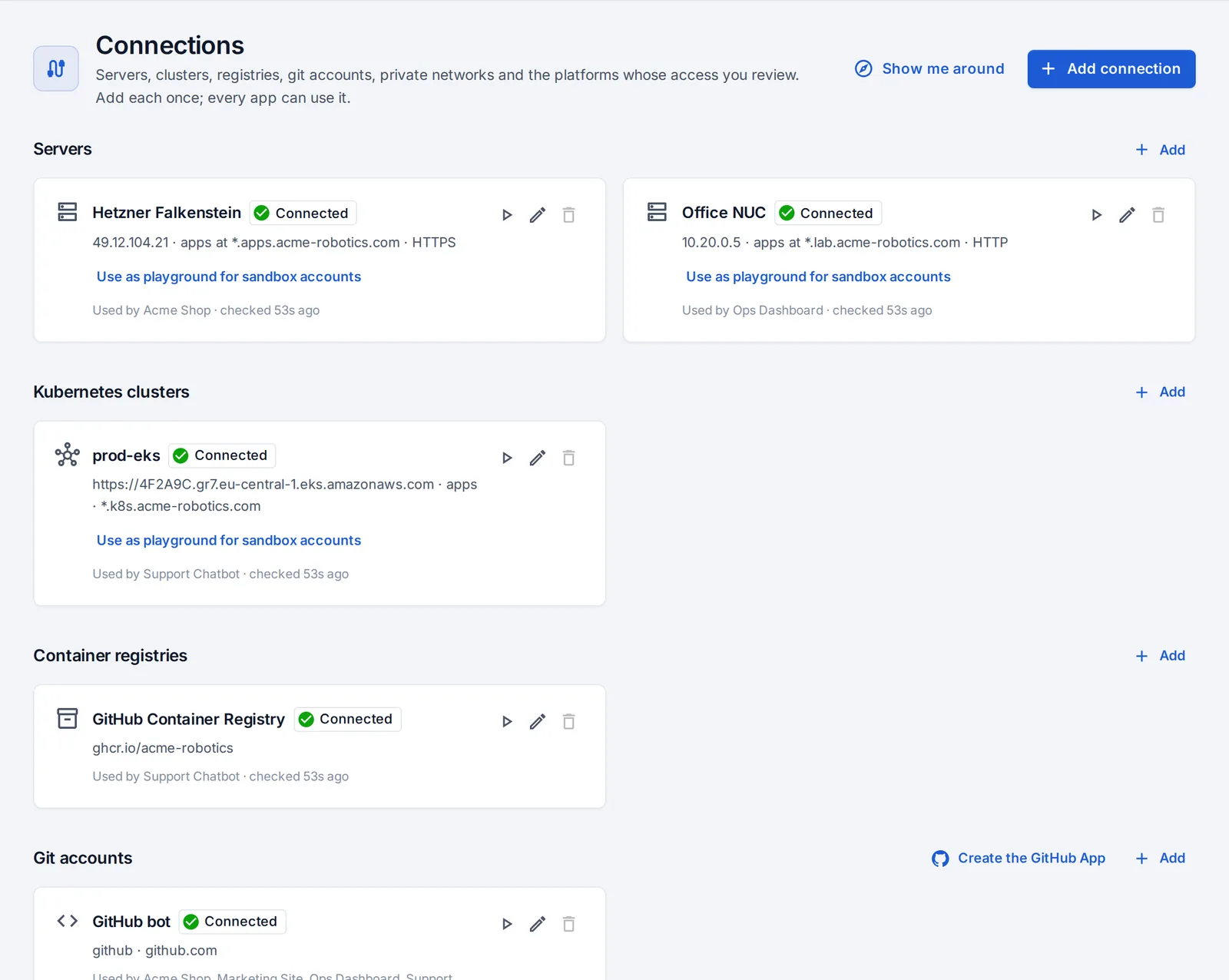1229x980 pixels.
Task: Test GitHub Container Registry connection
Action: click(507, 721)
